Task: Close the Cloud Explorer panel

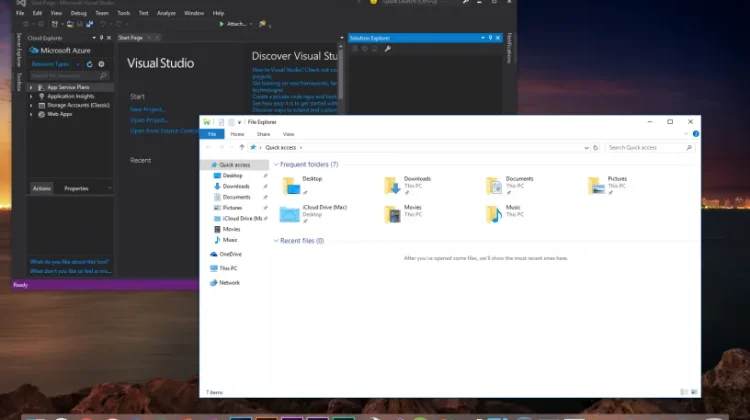Action: [109, 38]
